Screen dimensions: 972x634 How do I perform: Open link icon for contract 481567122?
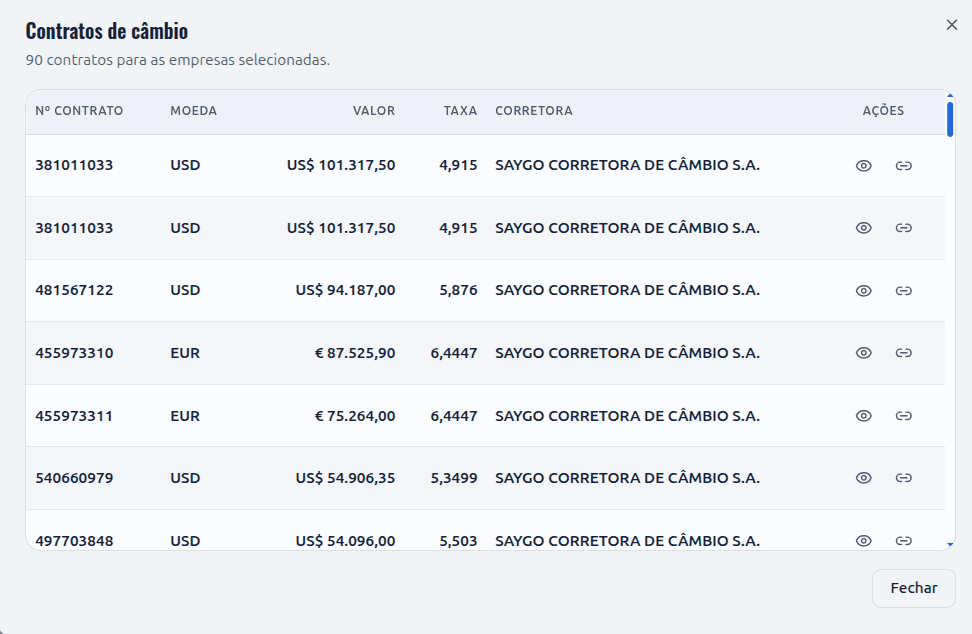(903, 291)
